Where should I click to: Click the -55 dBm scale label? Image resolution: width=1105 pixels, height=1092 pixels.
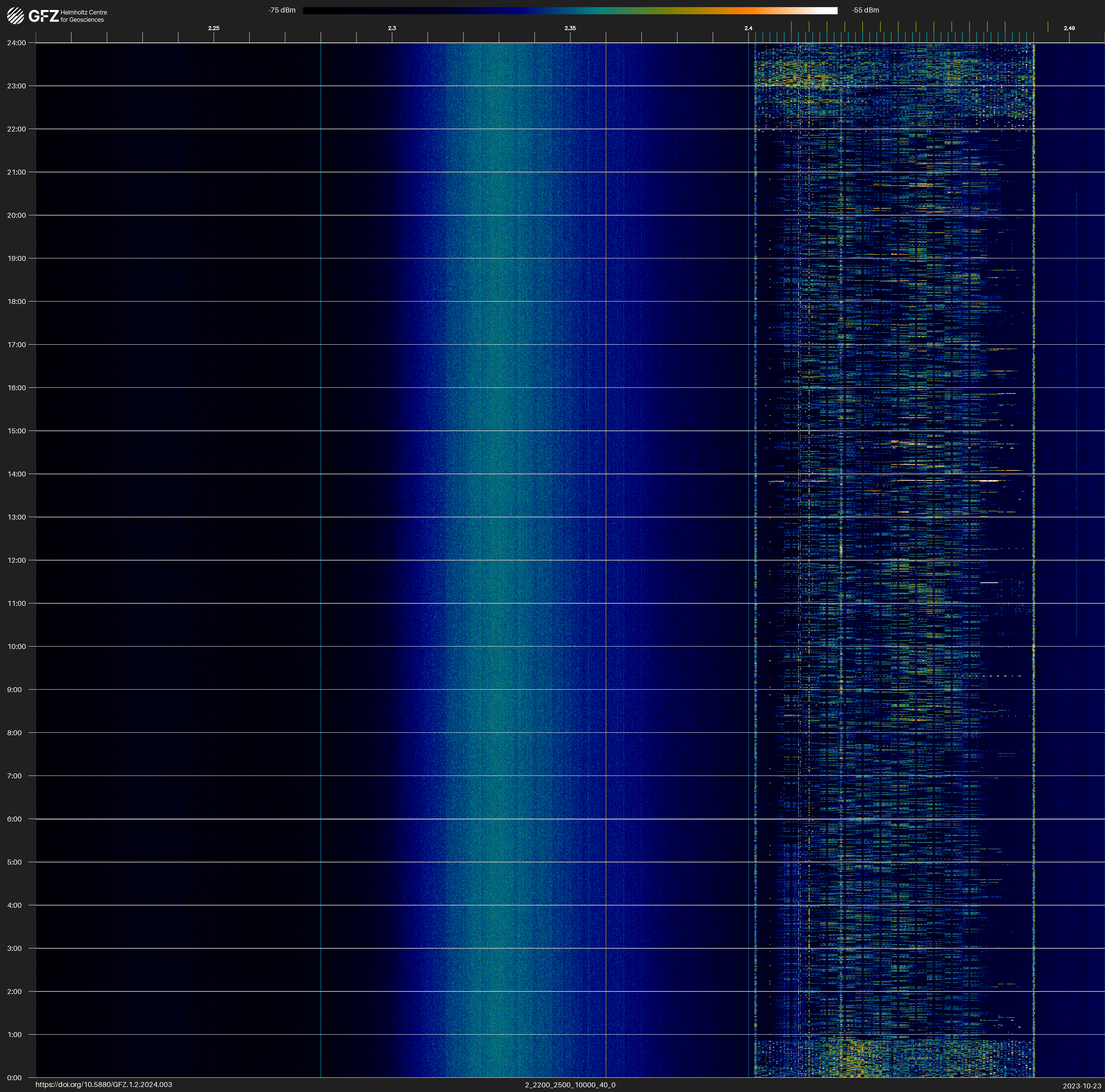point(865,10)
